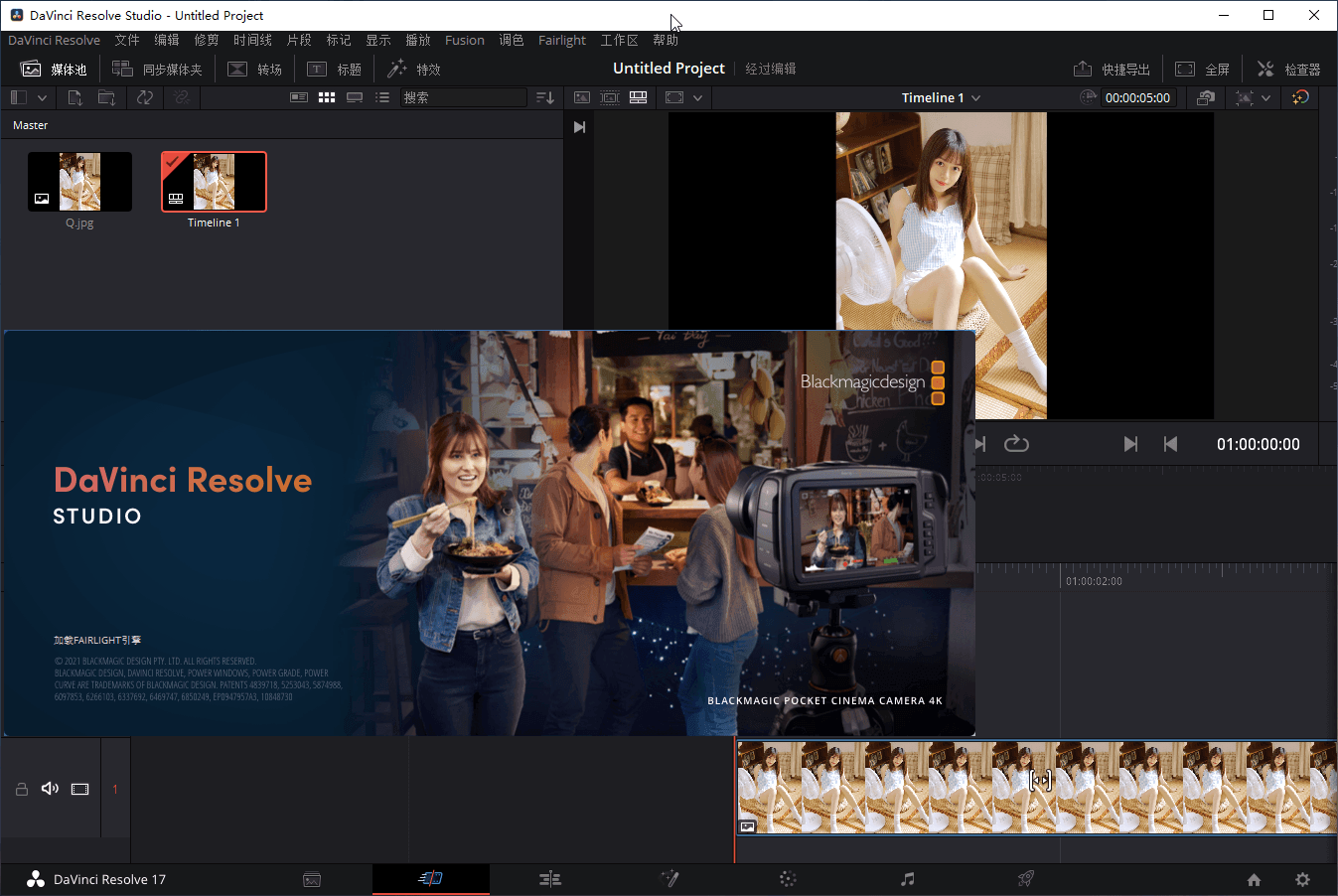Open the 时间线 (Timeline) menu

tap(252, 40)
